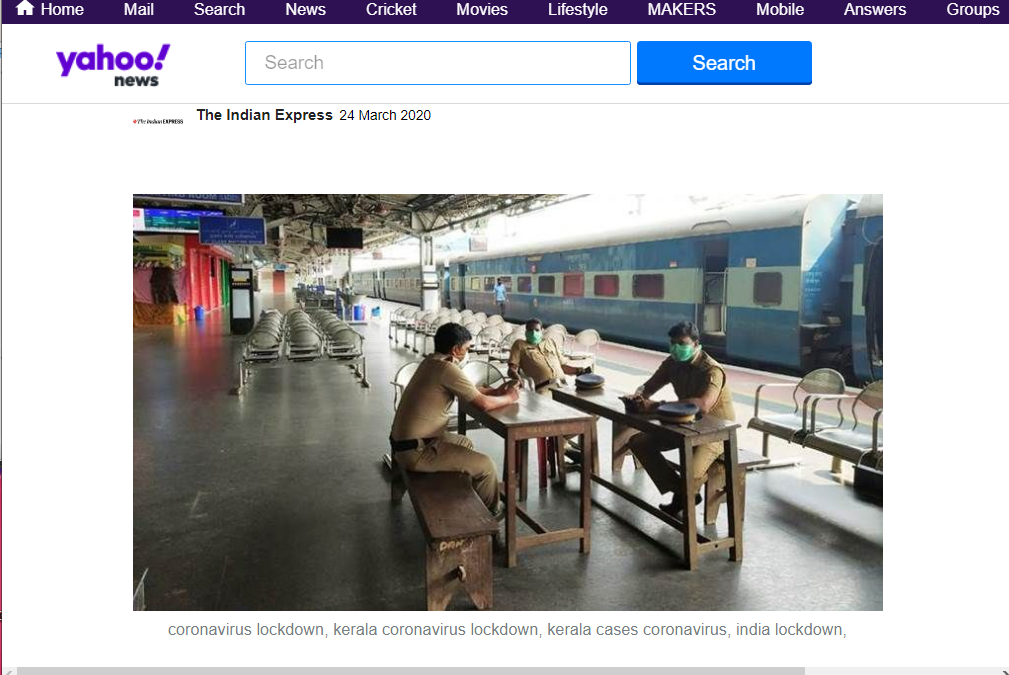Navigate to Movies
Image resolution: width=1009 pixels, height=675 pixels.
point(482,10)
